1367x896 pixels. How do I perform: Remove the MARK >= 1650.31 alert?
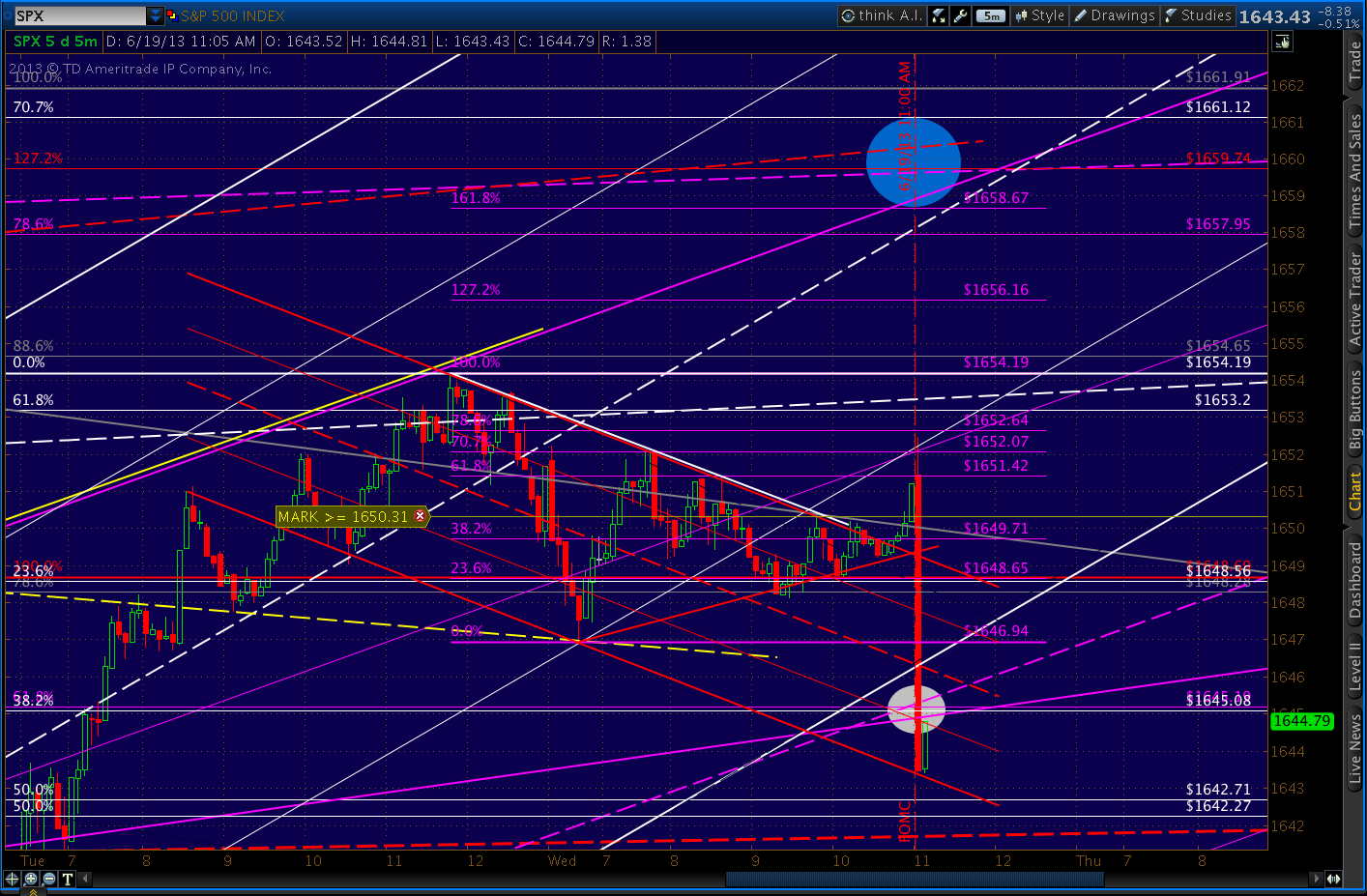click(420, 516)
